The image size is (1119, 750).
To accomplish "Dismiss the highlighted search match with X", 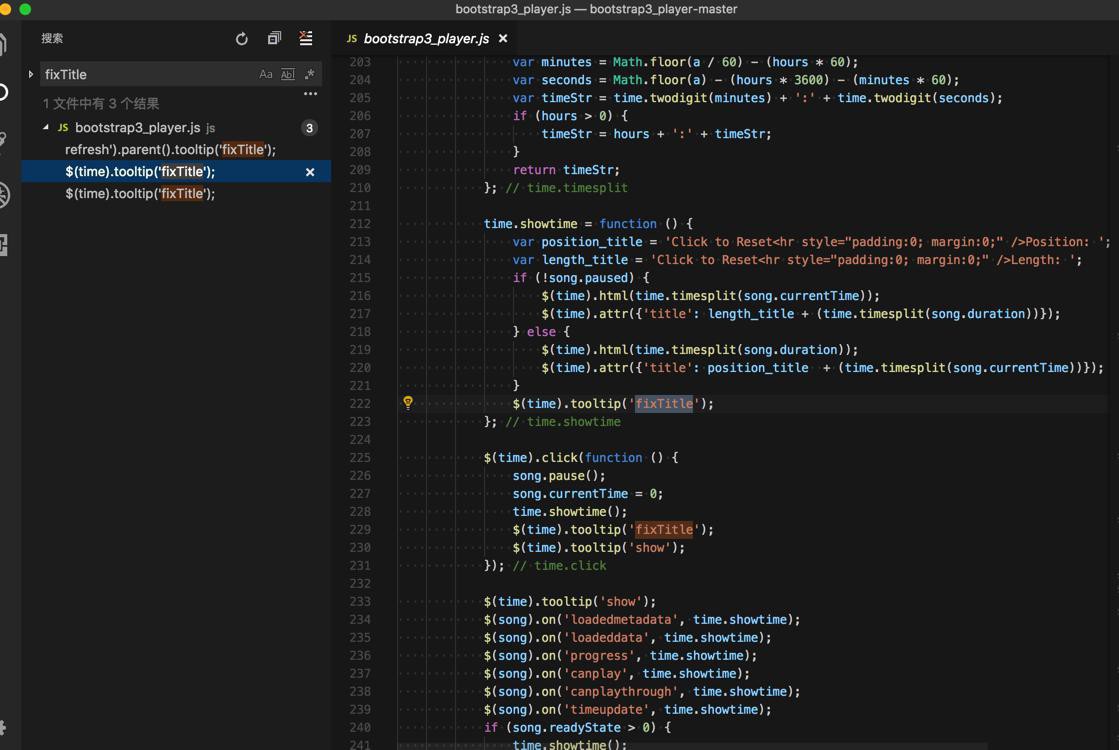I will (x=310, y=172).
